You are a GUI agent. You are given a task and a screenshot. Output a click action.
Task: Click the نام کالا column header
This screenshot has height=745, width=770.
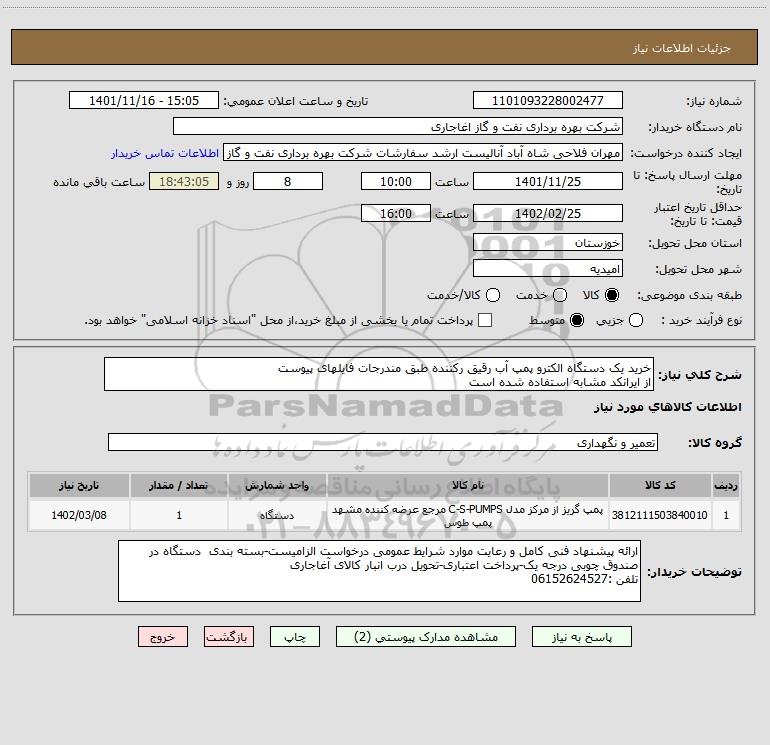click(x=468, y=485)
